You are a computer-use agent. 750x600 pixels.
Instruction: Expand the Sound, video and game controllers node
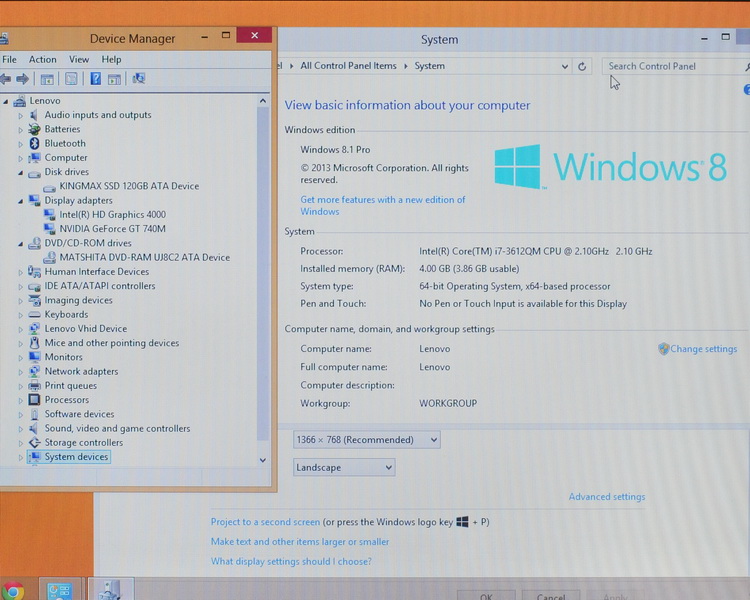[x=20, y=429]
